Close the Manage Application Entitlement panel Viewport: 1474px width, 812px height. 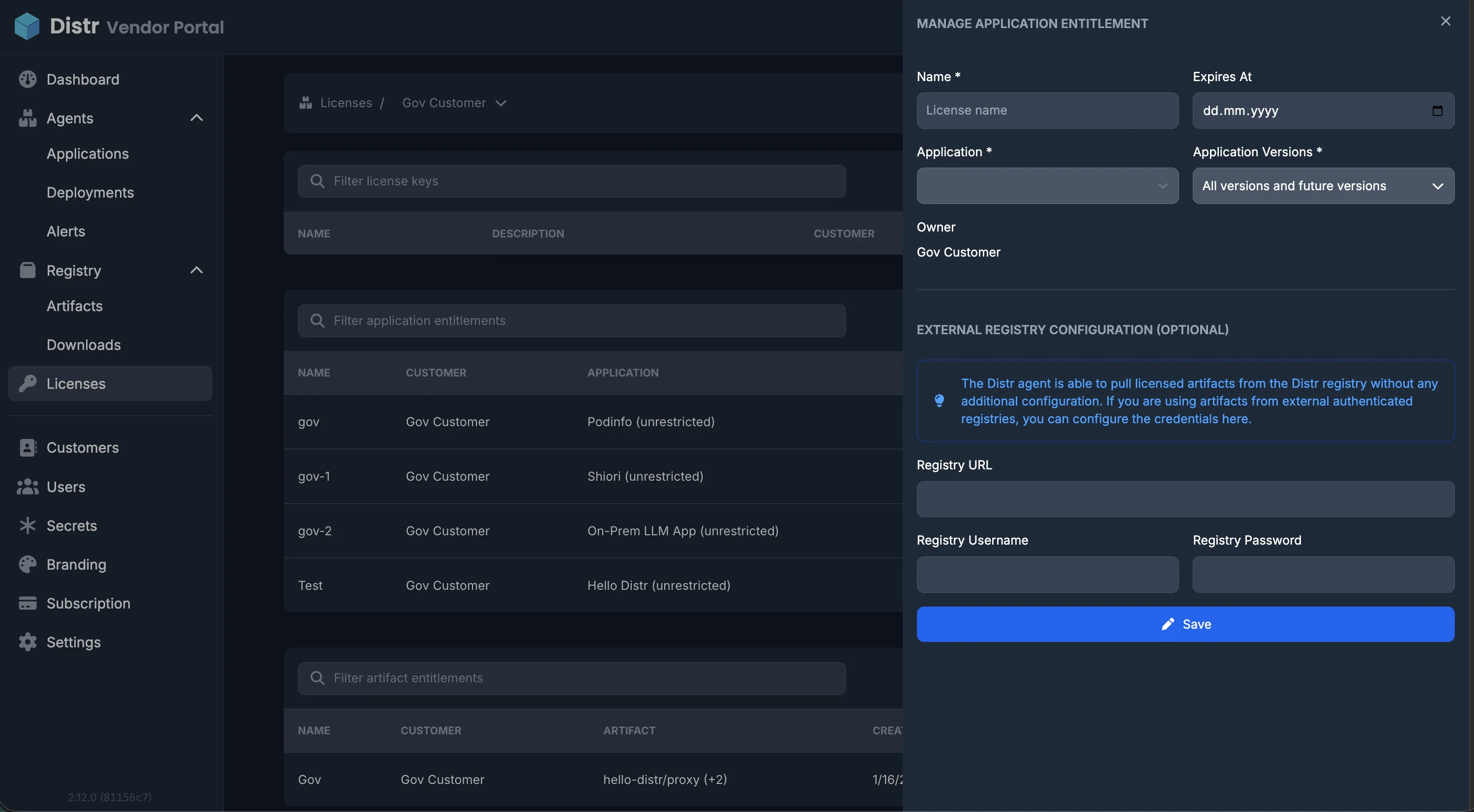(1446, 21)
